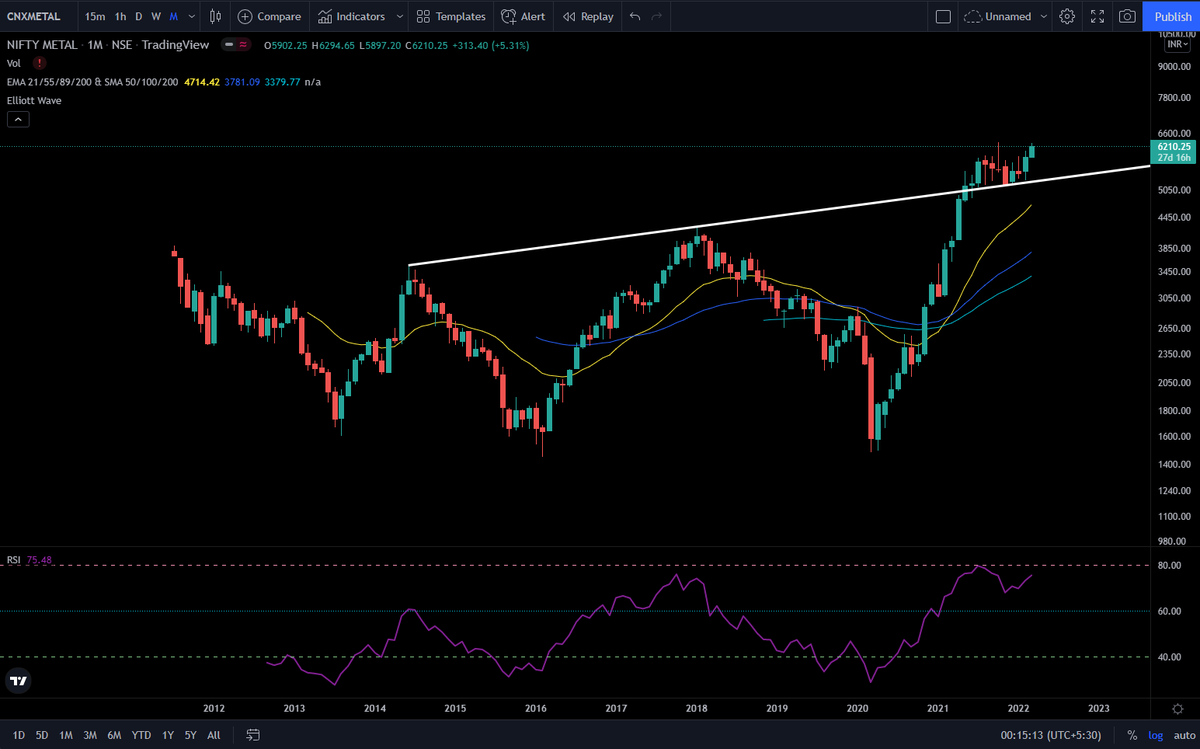Enter fullscreen mode
This screenshot has width=1200, height=749.
click(1098, 16)
